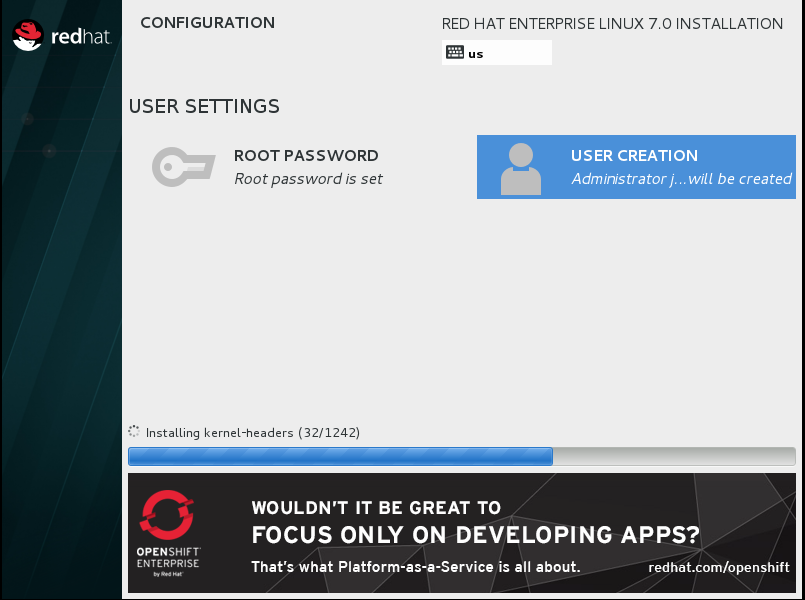Click the installation progress bar
Screen dimensions: 805x600
(x=462, y=456)
